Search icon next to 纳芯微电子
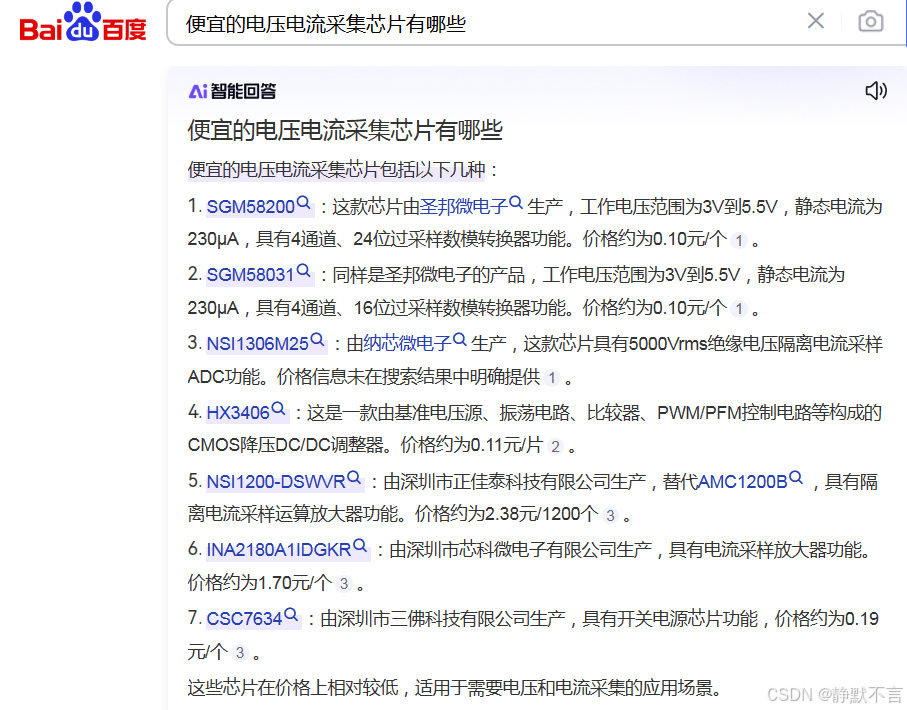The width and height of the screenshot is (907, 710). pos(460,340)
